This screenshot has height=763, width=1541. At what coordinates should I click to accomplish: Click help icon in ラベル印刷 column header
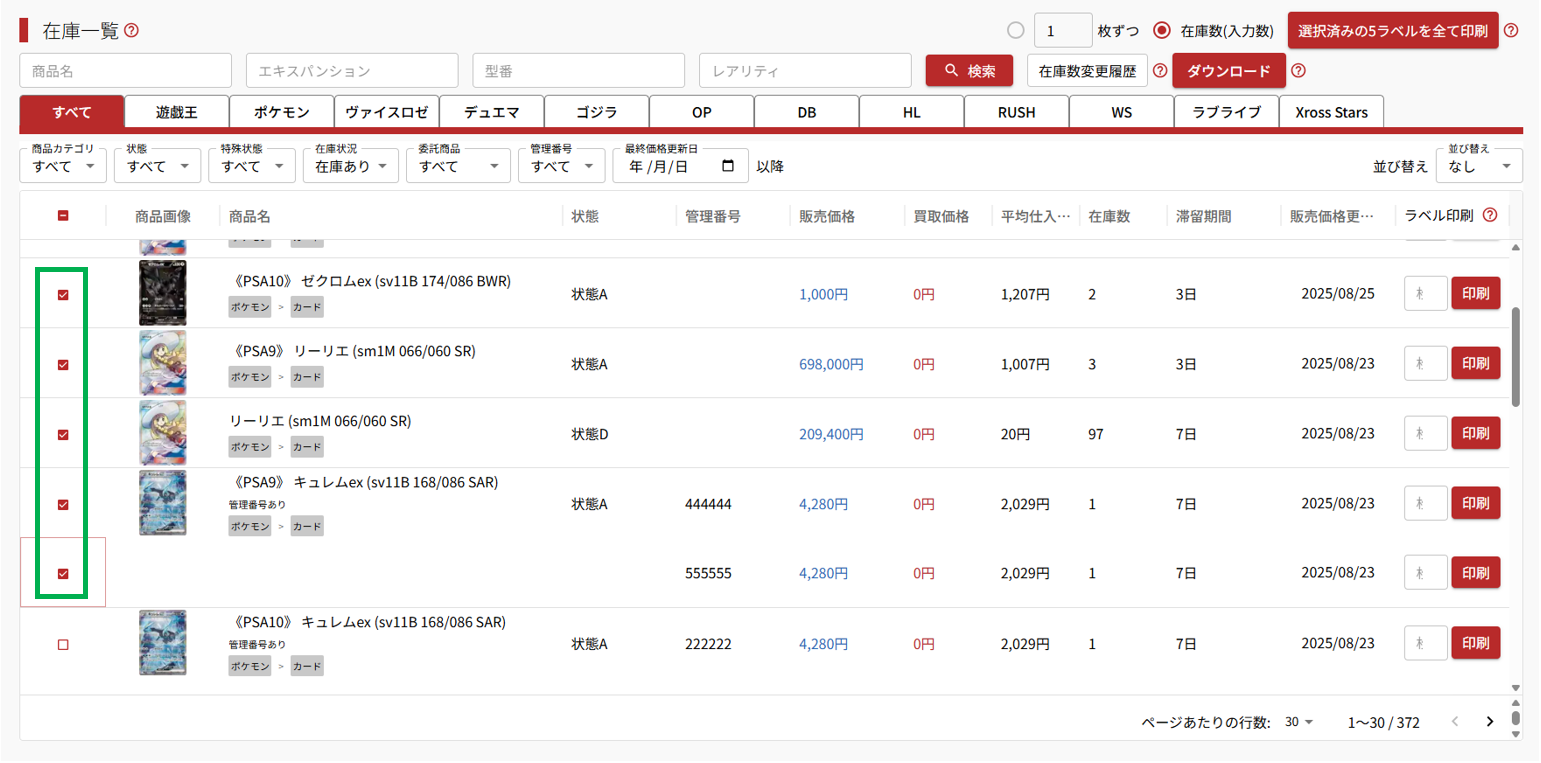1490,215
